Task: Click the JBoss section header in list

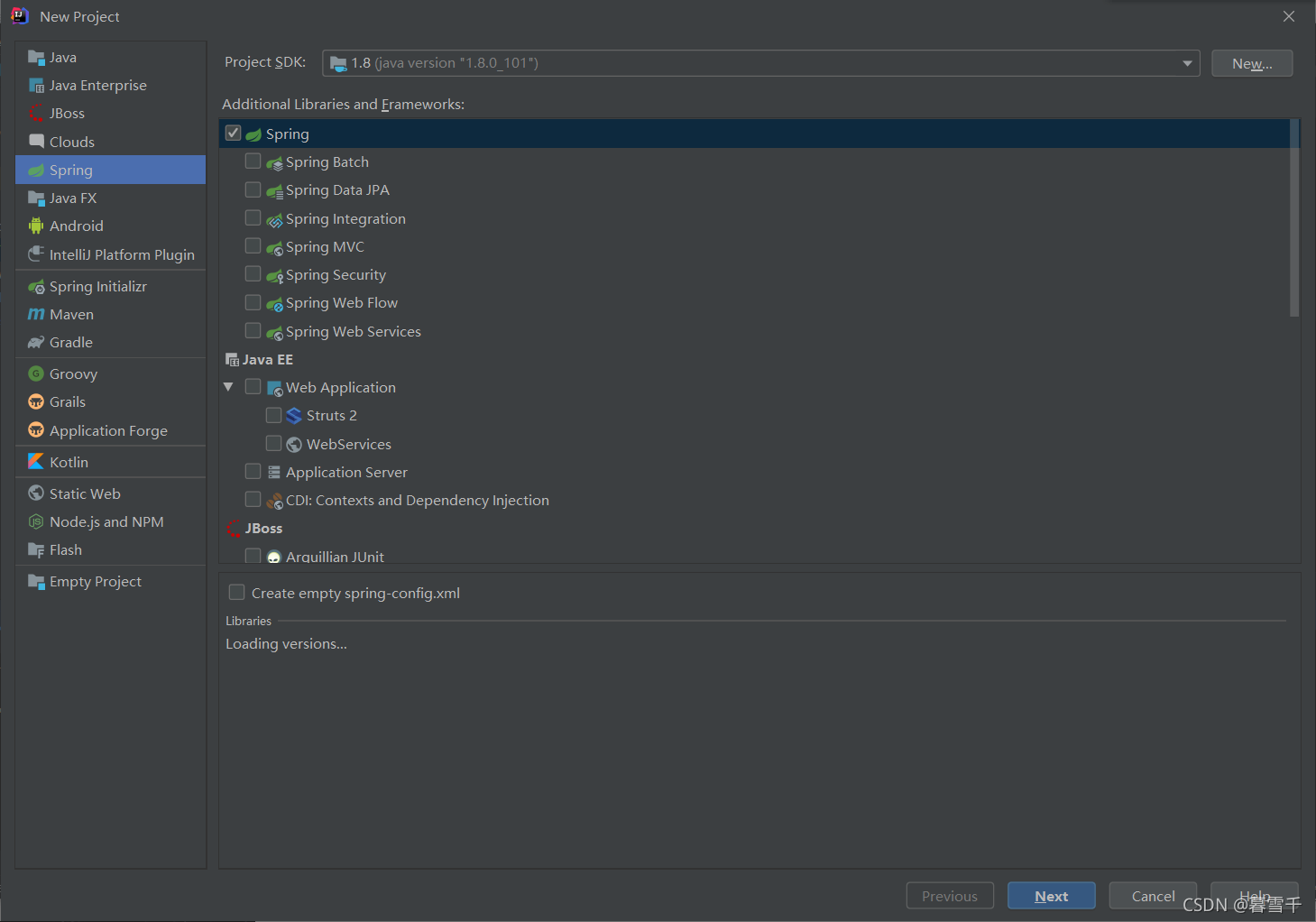Action: (263, 529)
